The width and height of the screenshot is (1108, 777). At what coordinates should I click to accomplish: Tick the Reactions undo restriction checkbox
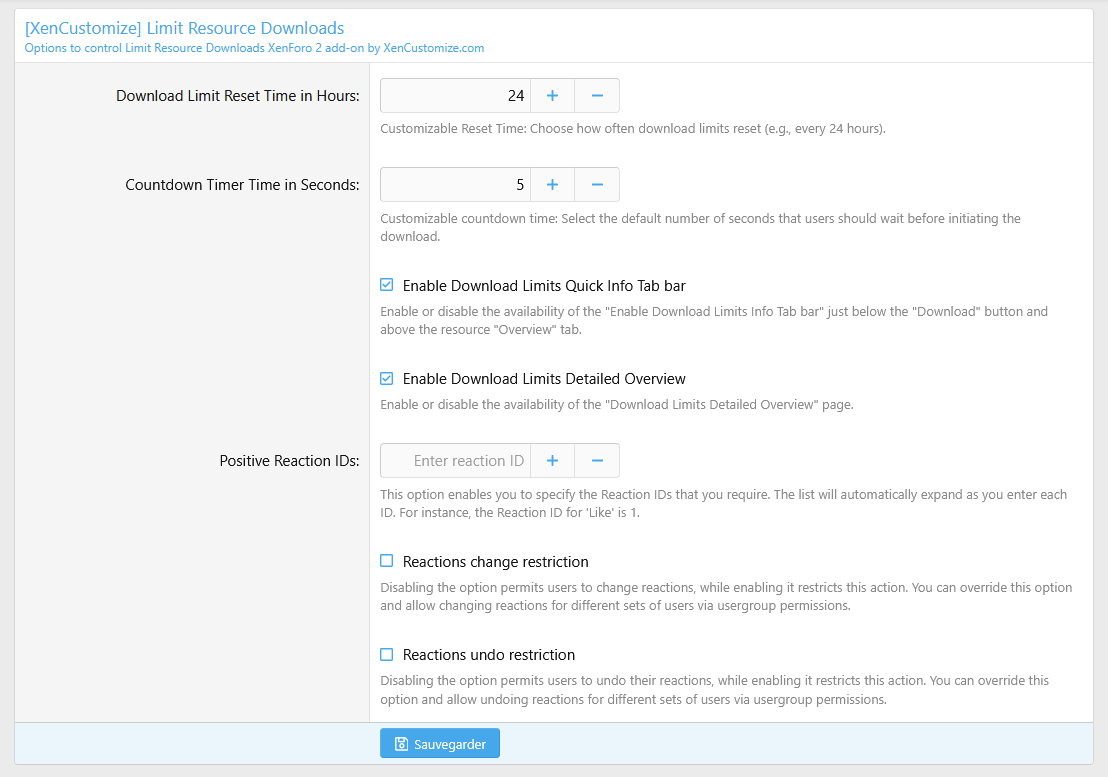coord(387,655)
